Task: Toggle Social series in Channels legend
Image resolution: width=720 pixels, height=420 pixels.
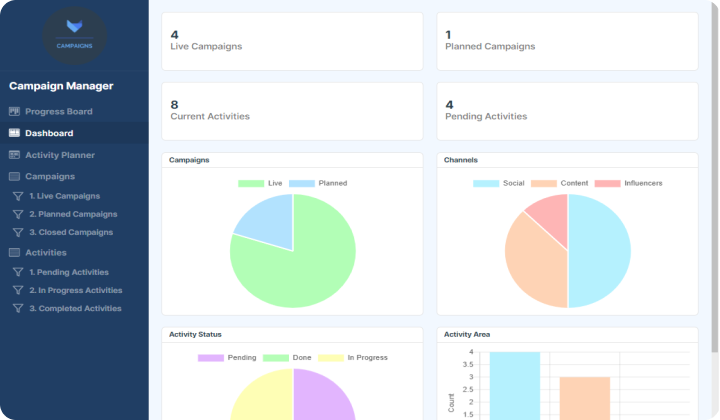Action: (499, 183)
